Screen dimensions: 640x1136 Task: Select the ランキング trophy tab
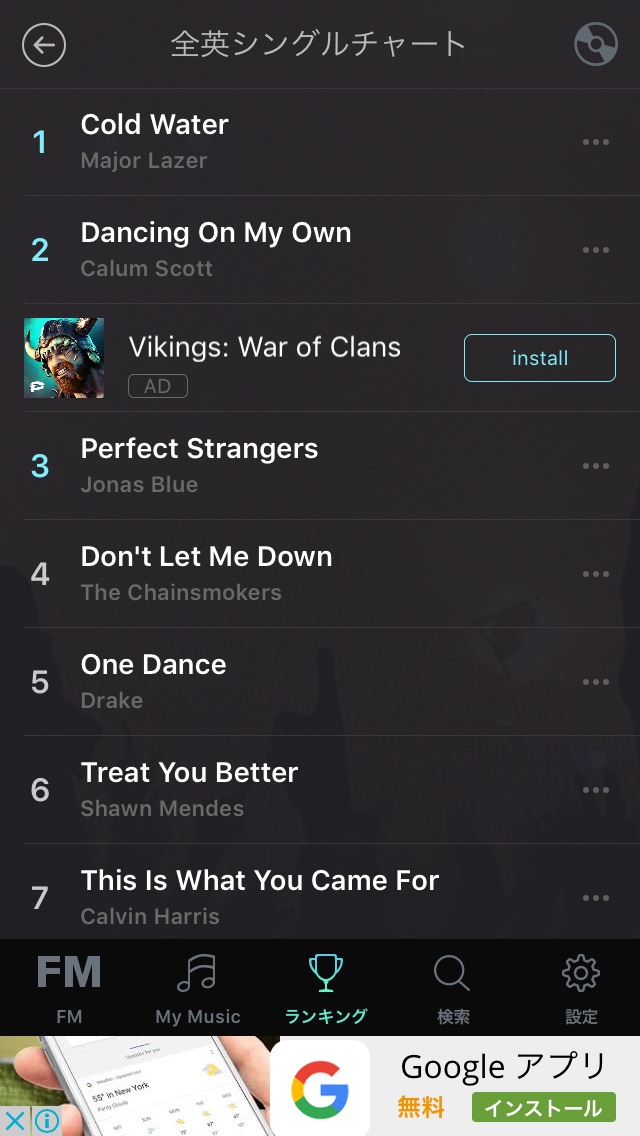325,988
